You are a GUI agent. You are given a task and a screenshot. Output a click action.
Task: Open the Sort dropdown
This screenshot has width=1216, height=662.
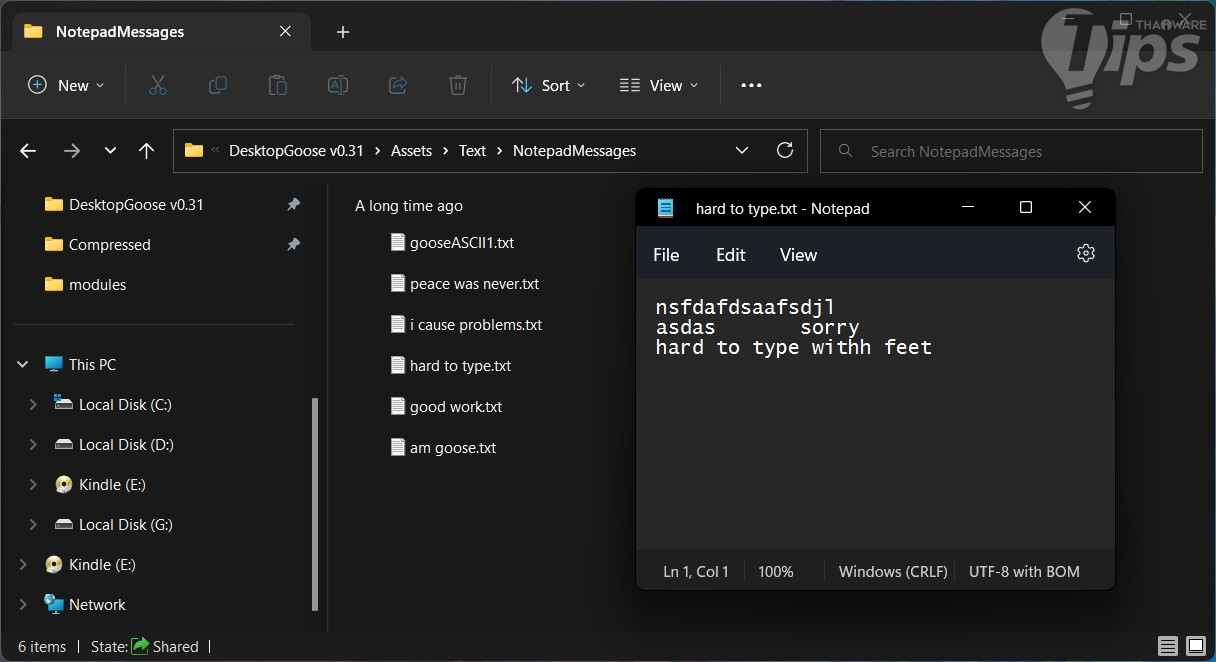[548, 85]
